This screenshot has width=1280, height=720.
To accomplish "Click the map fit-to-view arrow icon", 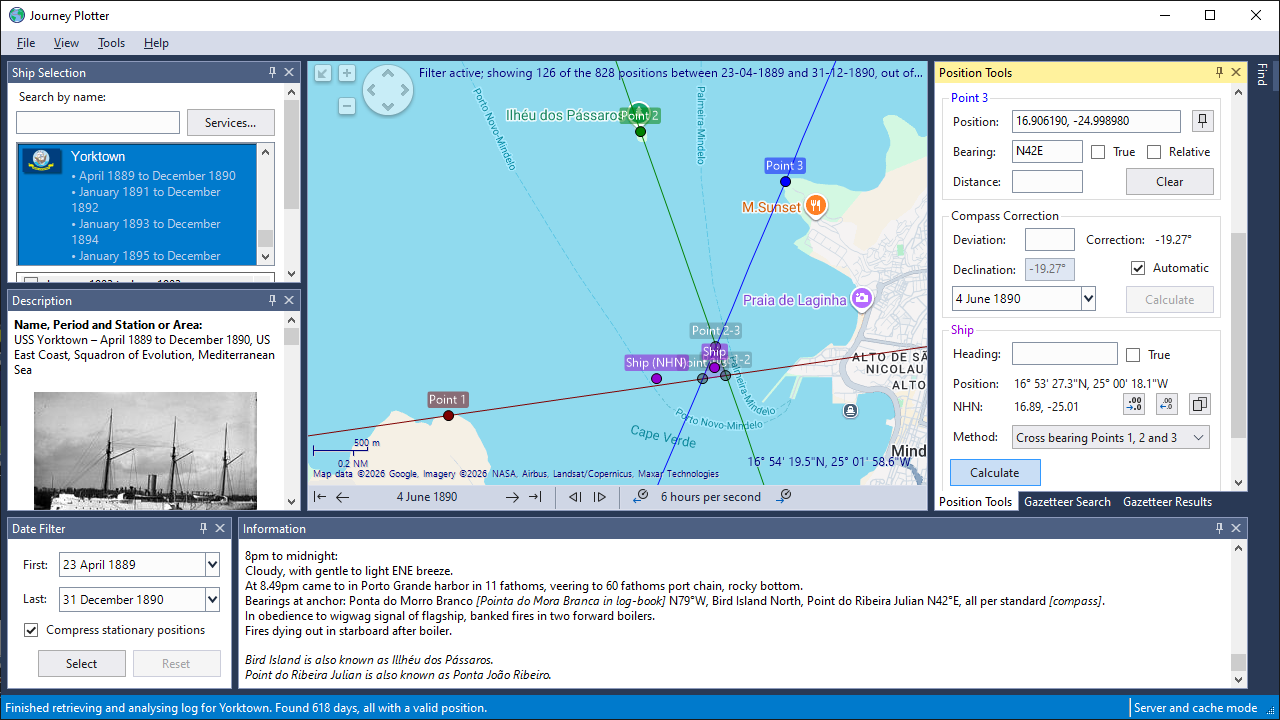I will click(322, 73).
